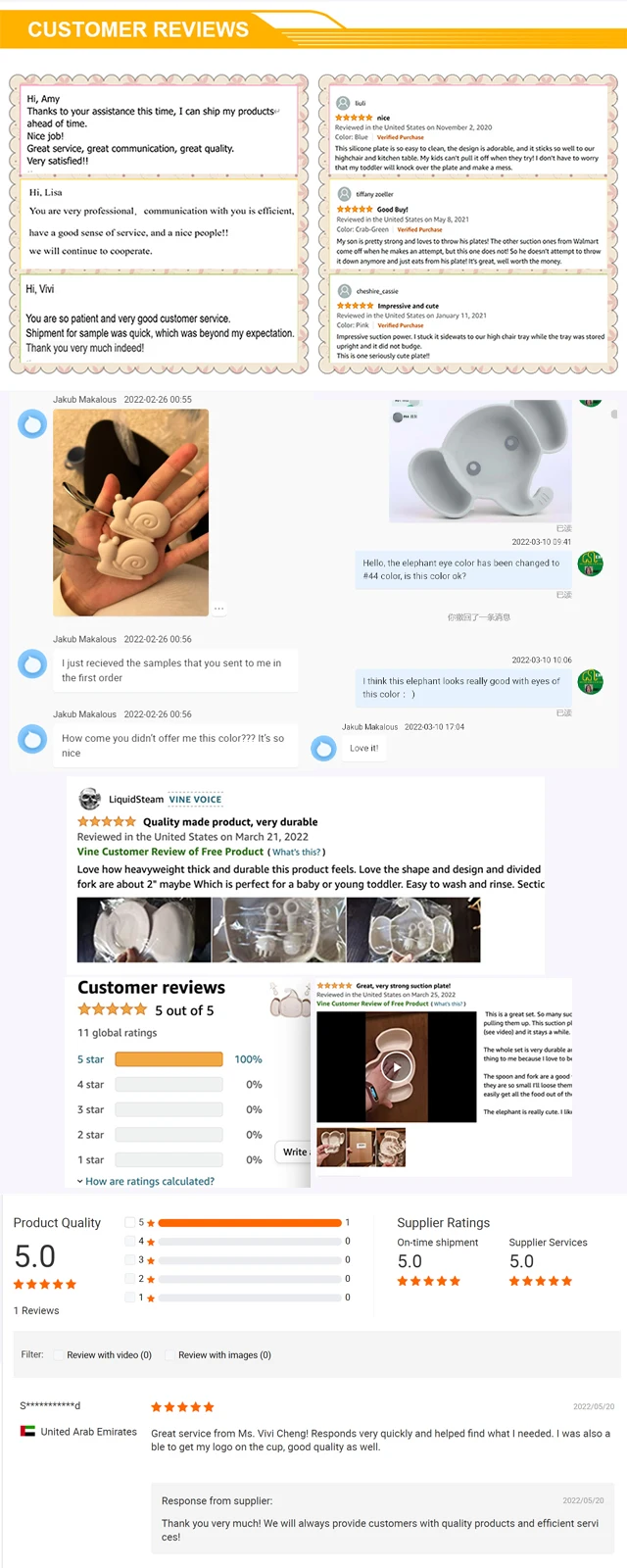Click LiquidStream profile avatar icon

[x=89, y=798]
